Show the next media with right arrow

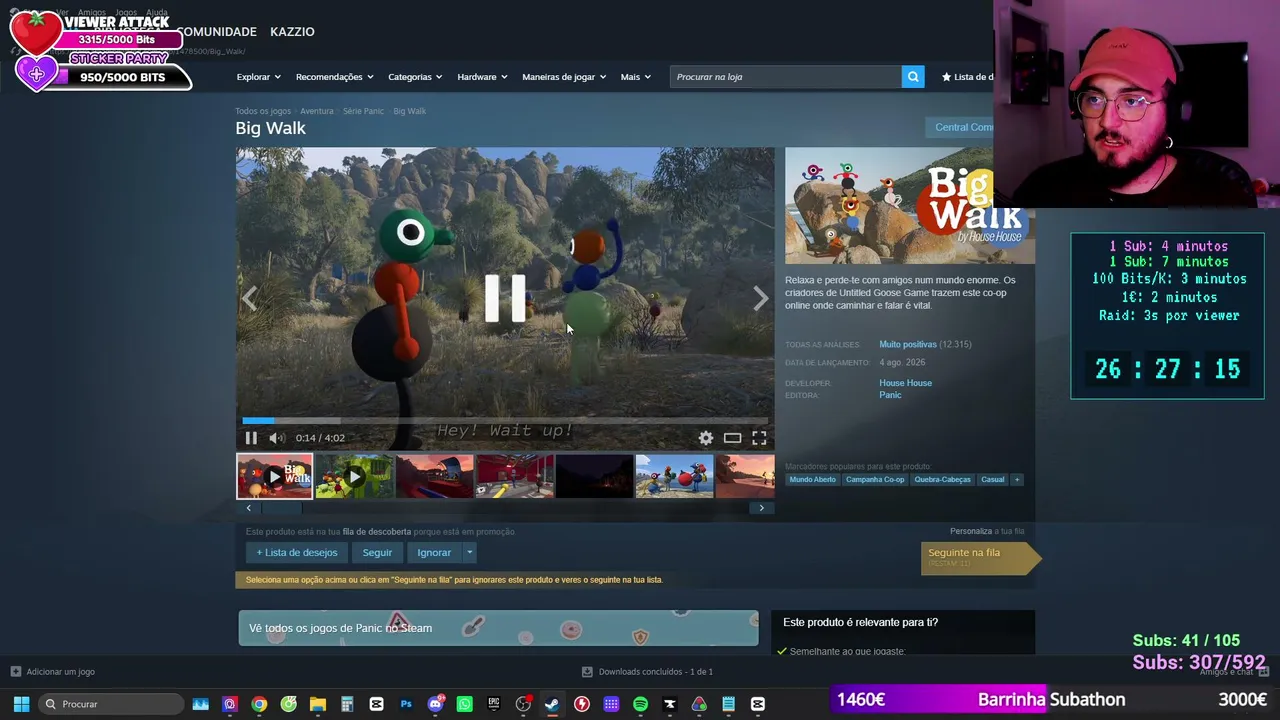coord(761,298)
